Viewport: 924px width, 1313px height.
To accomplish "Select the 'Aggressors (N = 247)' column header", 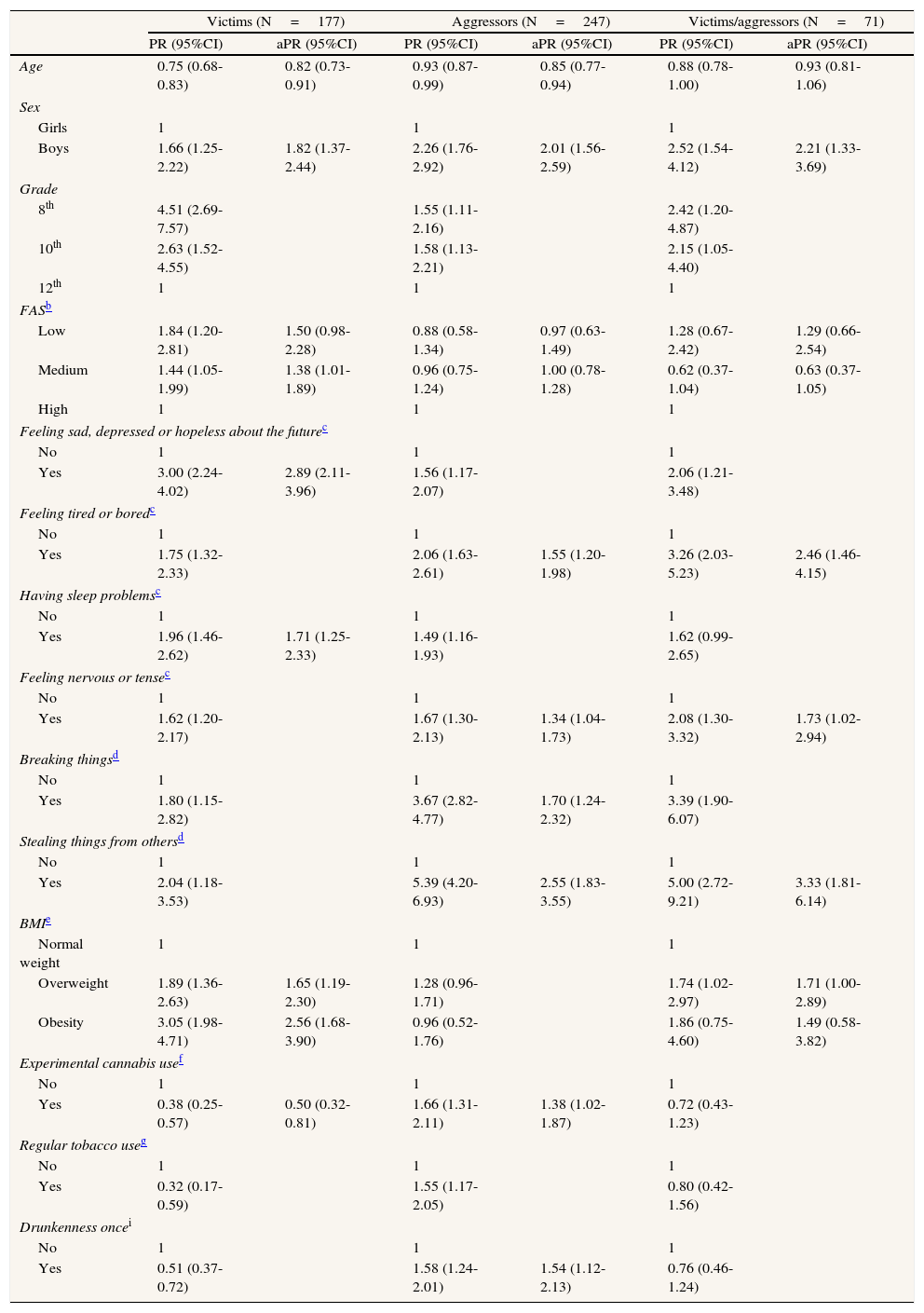I will [530, 21].
